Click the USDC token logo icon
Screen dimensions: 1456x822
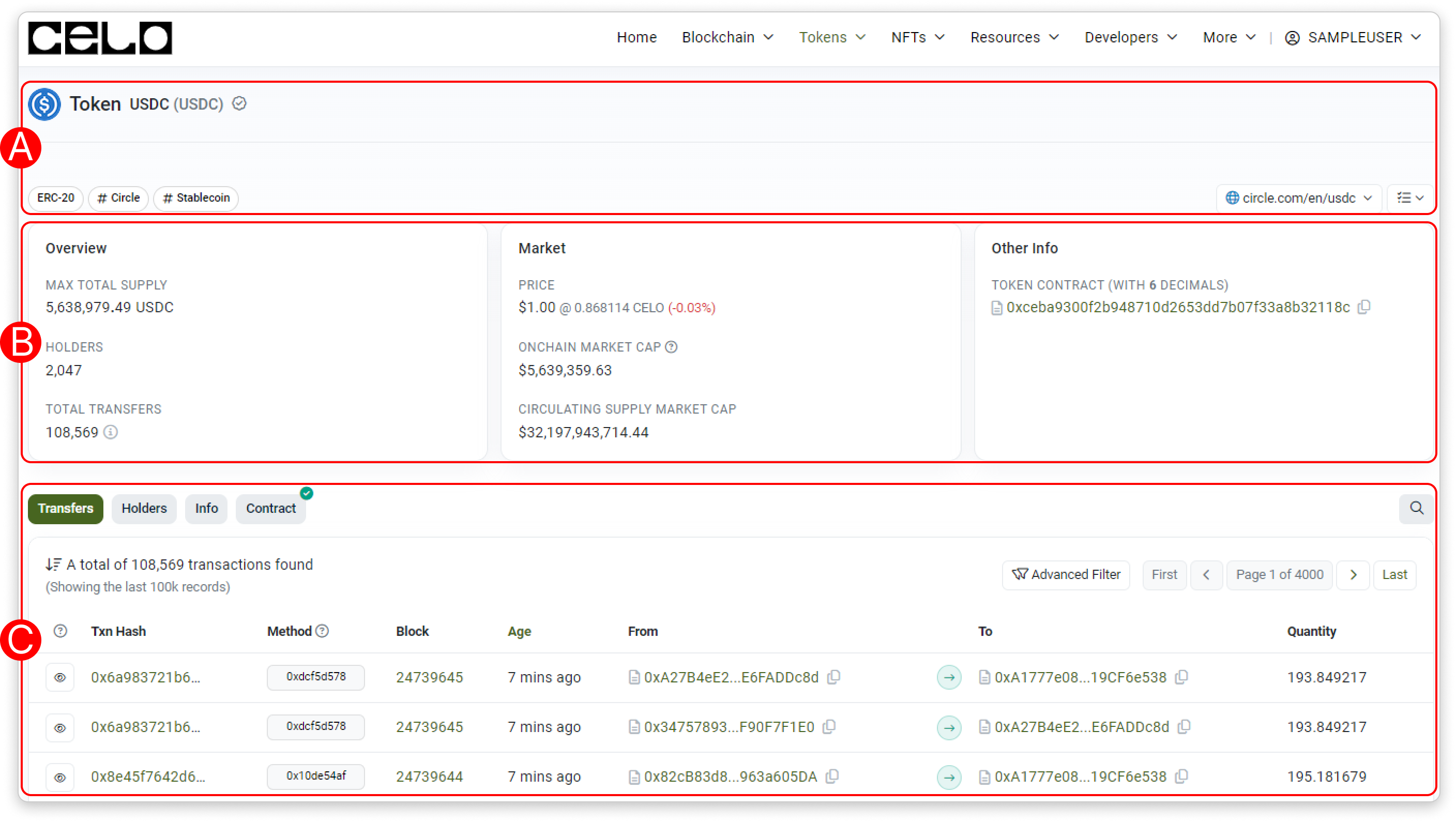[x=44, y=104]
